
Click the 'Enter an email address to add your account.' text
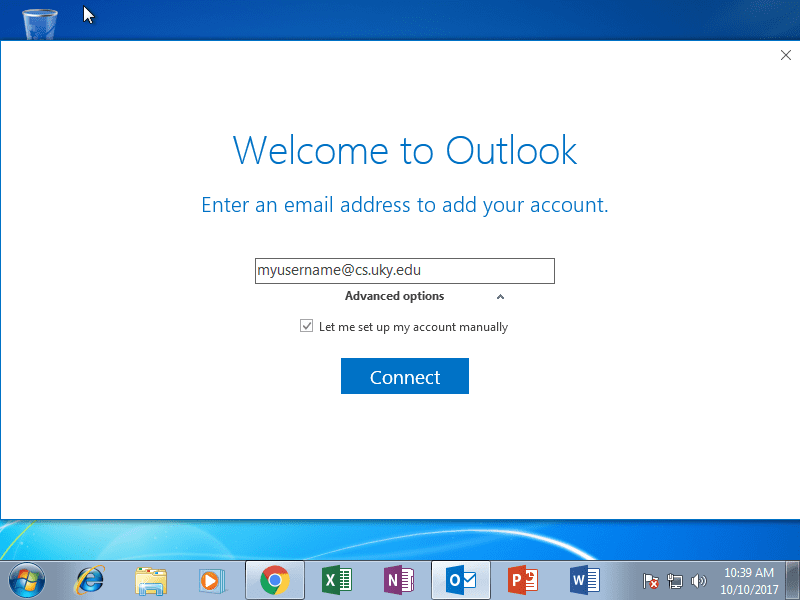click(405, 205)
